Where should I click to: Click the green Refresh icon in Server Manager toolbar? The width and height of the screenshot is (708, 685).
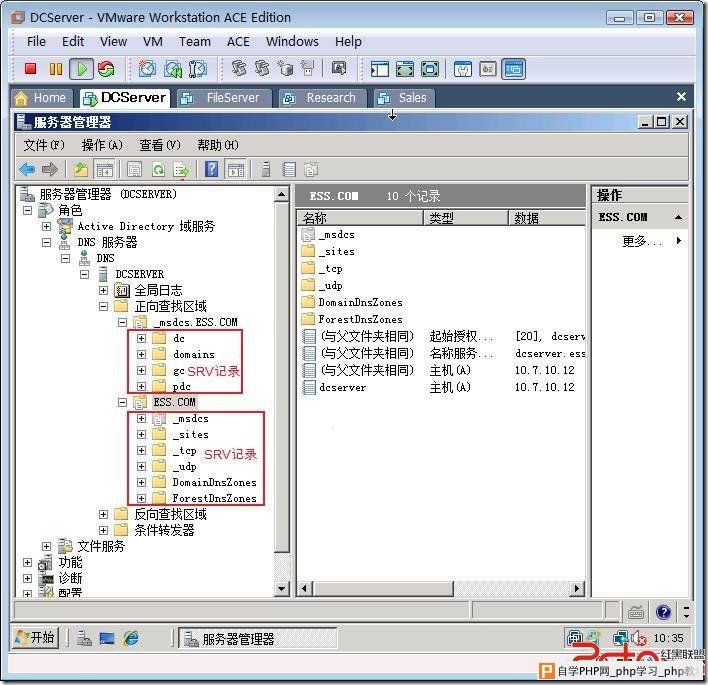click(158, 170)
